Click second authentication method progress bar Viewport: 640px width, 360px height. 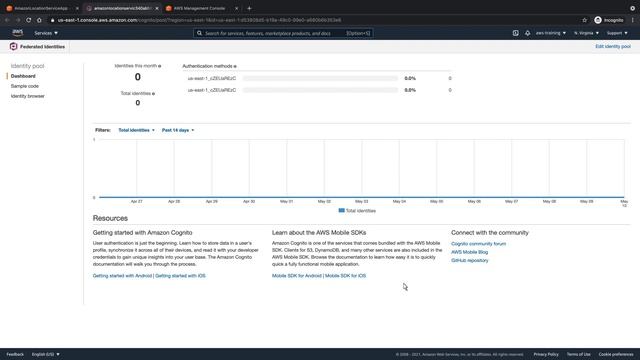320,90
